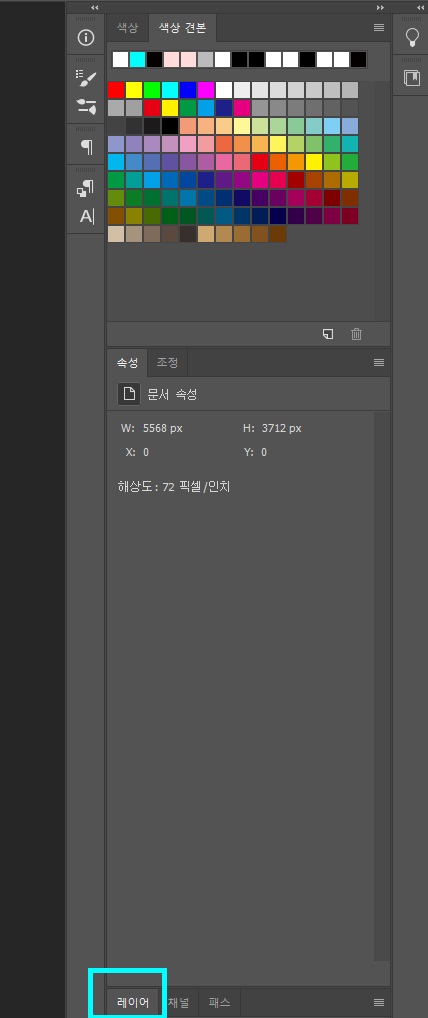Click the 문서 속성 heading
Image resolution: width=428 pixels, height=1018 pixels.
[x=172, y=394]
